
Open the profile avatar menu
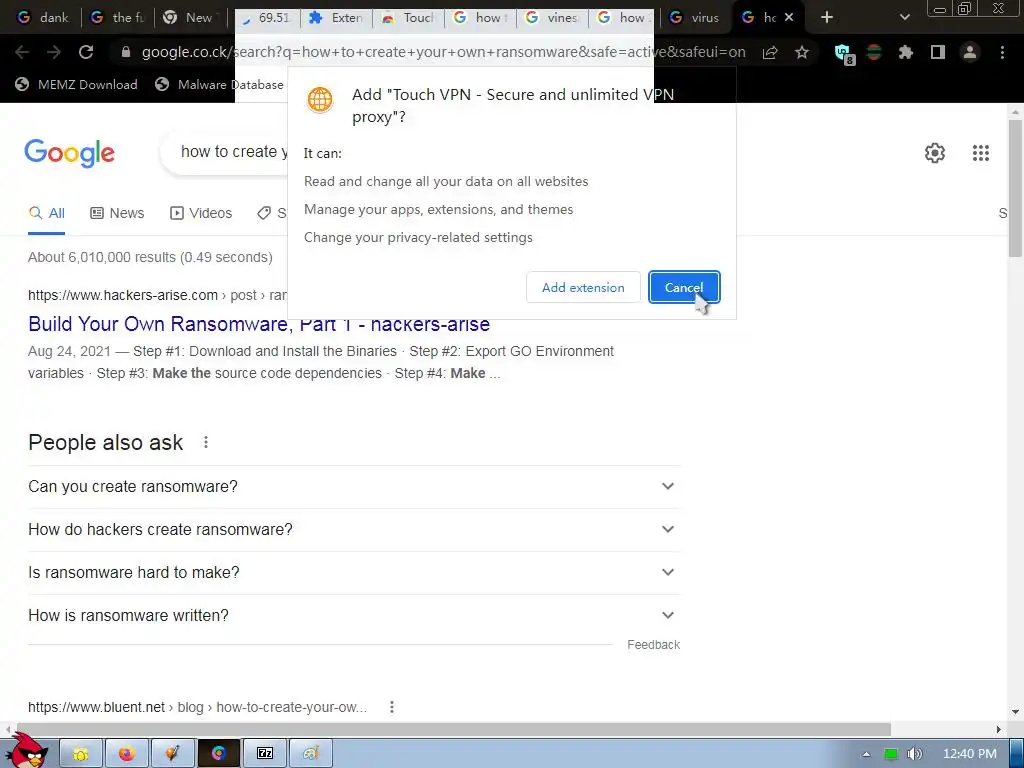970,52
